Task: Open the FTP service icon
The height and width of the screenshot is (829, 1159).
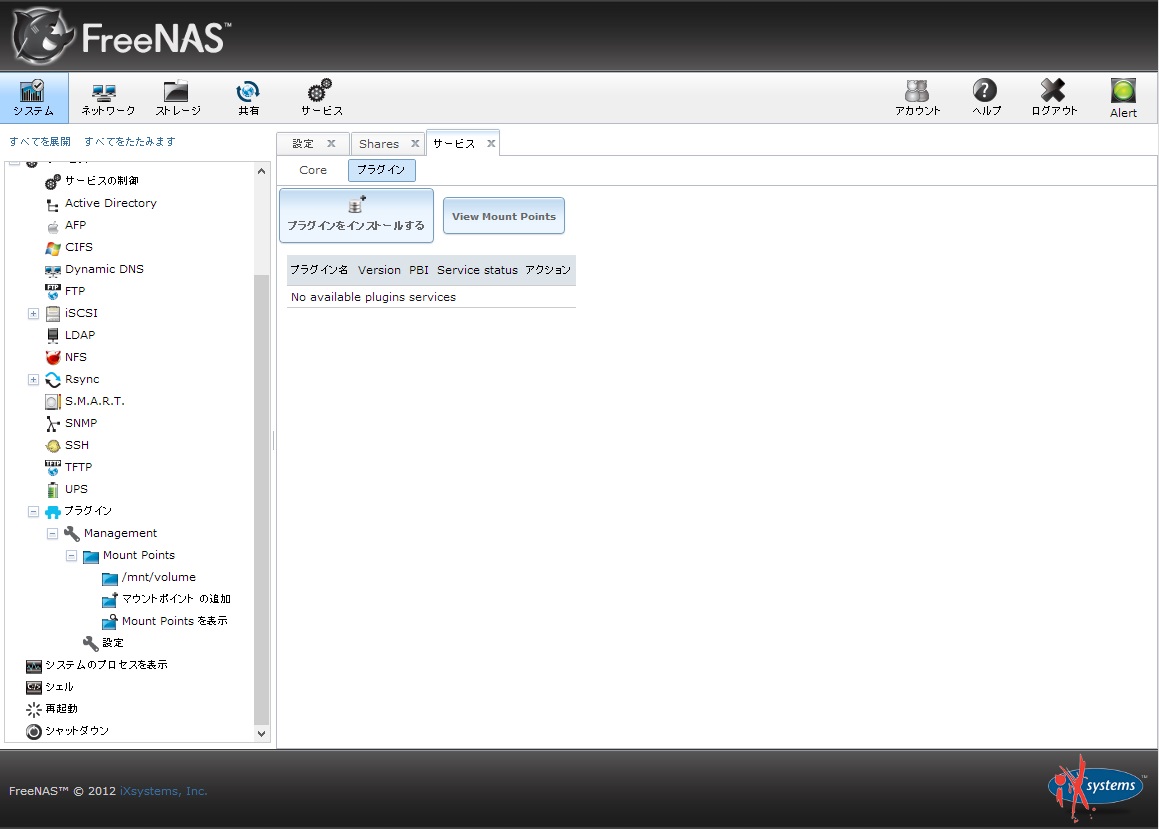Action: 52,292
